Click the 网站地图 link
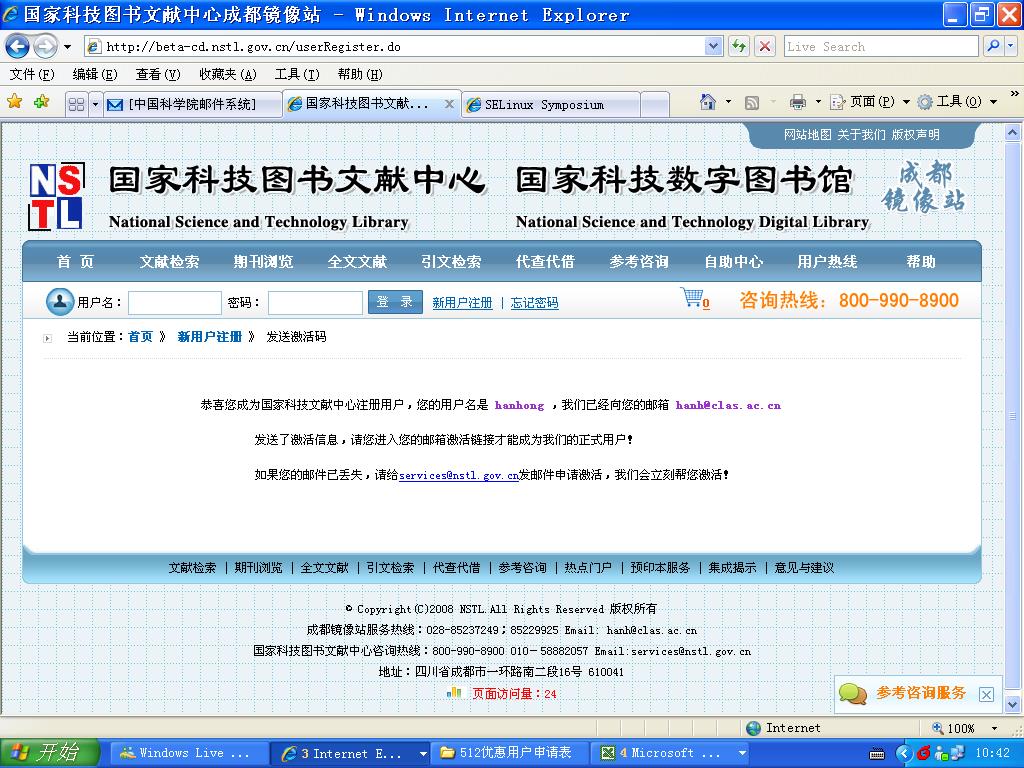Viewport: 1024px width, 768px height. [x=808, y=135]
